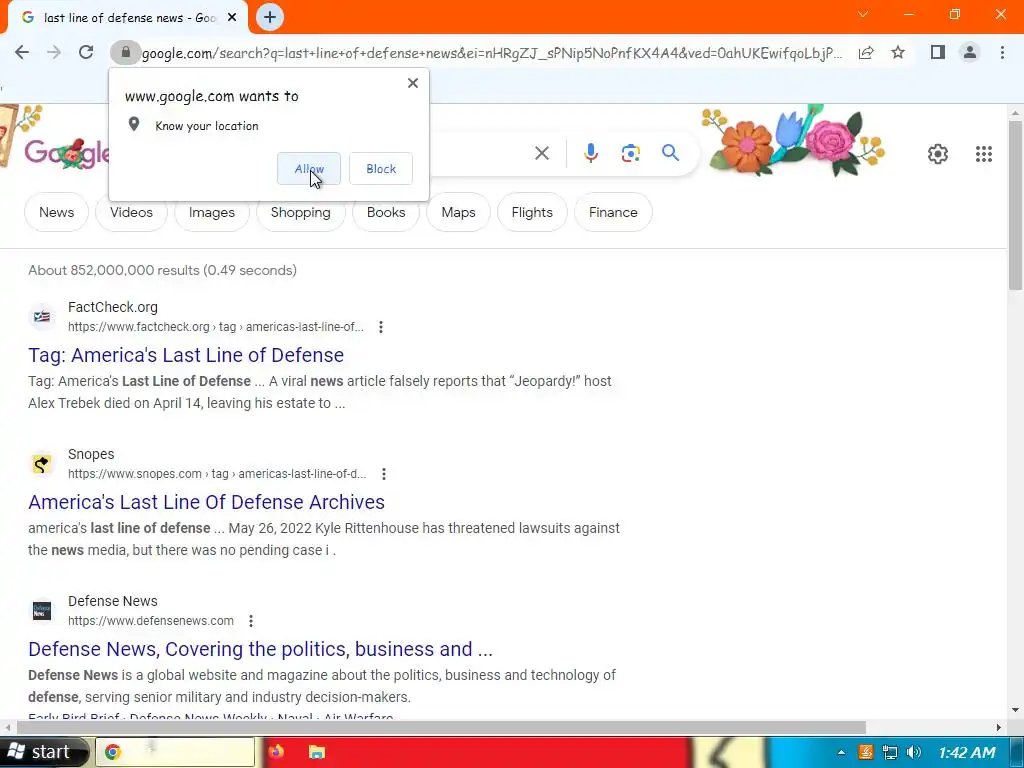Open the network tray icon
The image size is (1024, 768).
(x=889, y=752)
